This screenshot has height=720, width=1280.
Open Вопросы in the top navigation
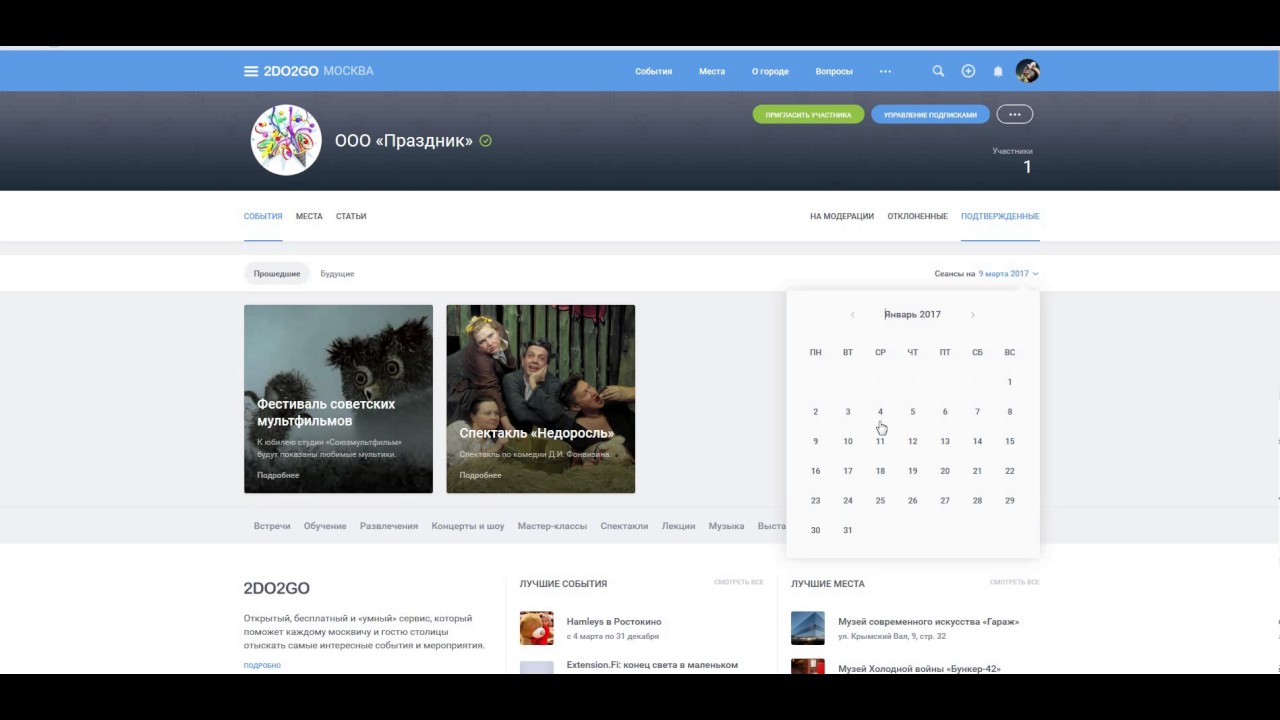point(834,71)
